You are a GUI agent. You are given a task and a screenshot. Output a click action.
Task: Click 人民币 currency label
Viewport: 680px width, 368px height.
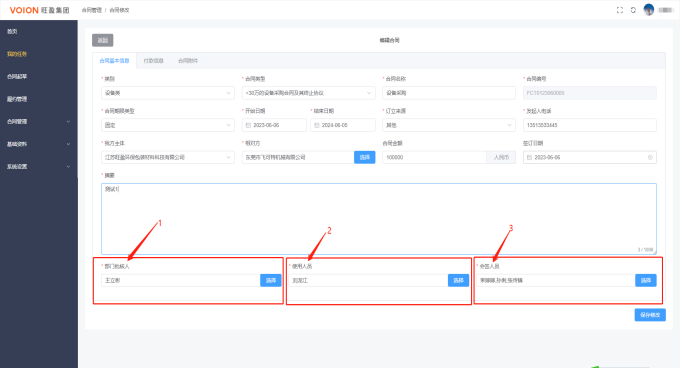[x=501, y=157]
